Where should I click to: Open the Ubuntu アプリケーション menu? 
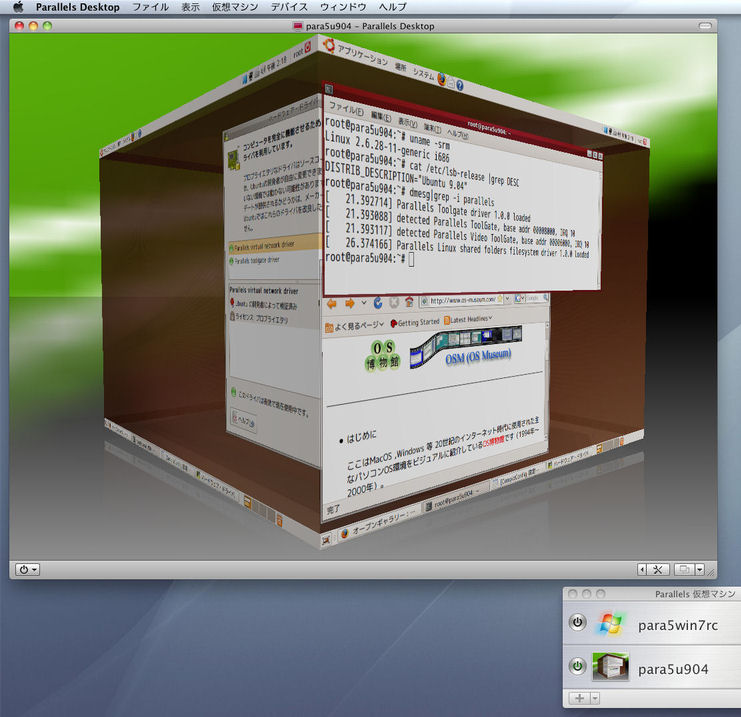362,53
